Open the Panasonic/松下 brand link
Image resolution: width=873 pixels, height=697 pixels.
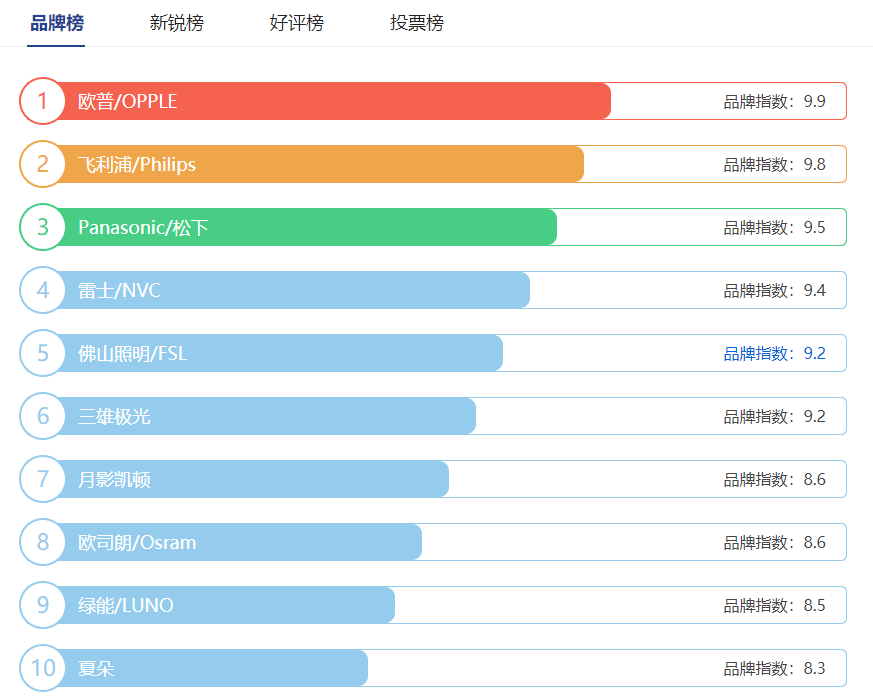pos(143,227)
